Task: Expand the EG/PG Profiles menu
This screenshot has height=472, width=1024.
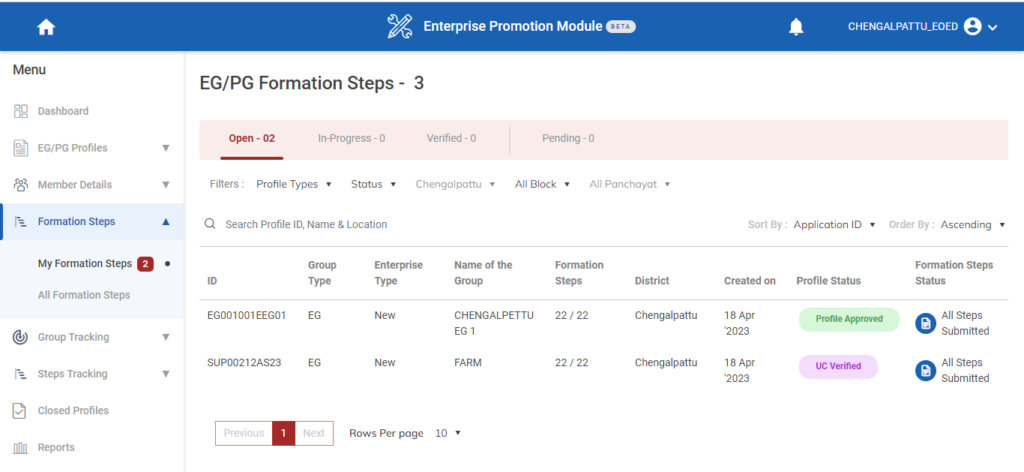Action: click(166, 148)
